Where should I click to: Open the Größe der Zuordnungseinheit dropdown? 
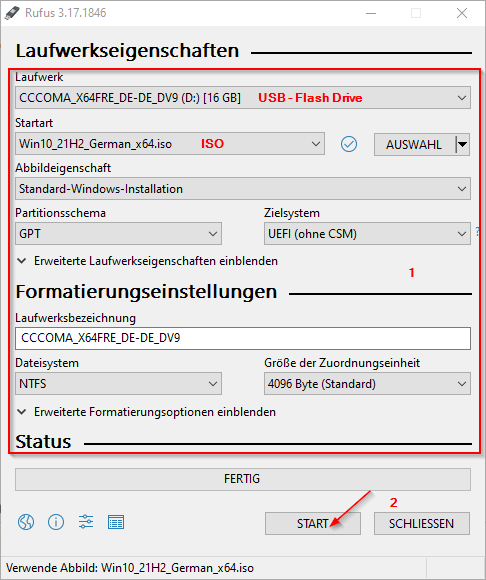[x=367, y=384]
